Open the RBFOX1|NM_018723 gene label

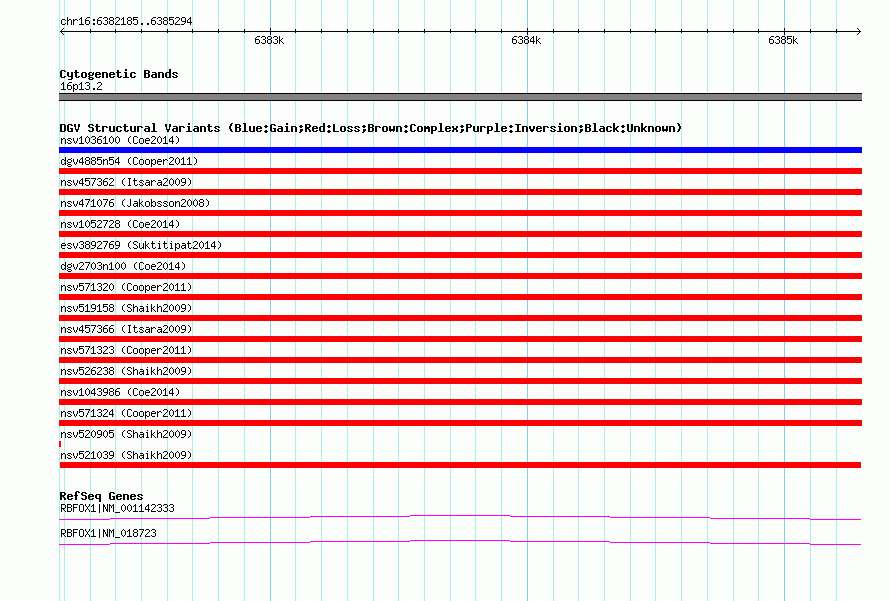pyautogui.click(x=108, y=533)
